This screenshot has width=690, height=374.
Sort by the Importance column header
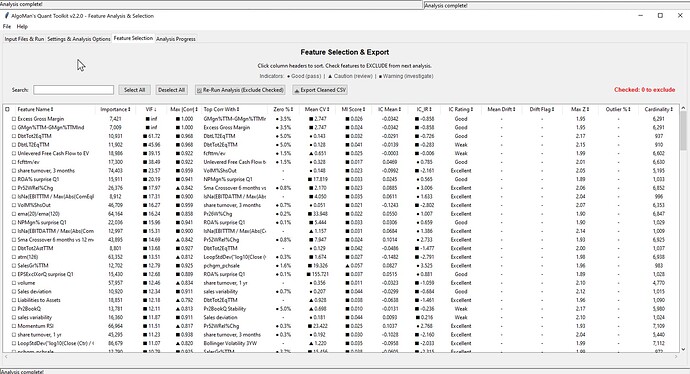click(115, 109)
